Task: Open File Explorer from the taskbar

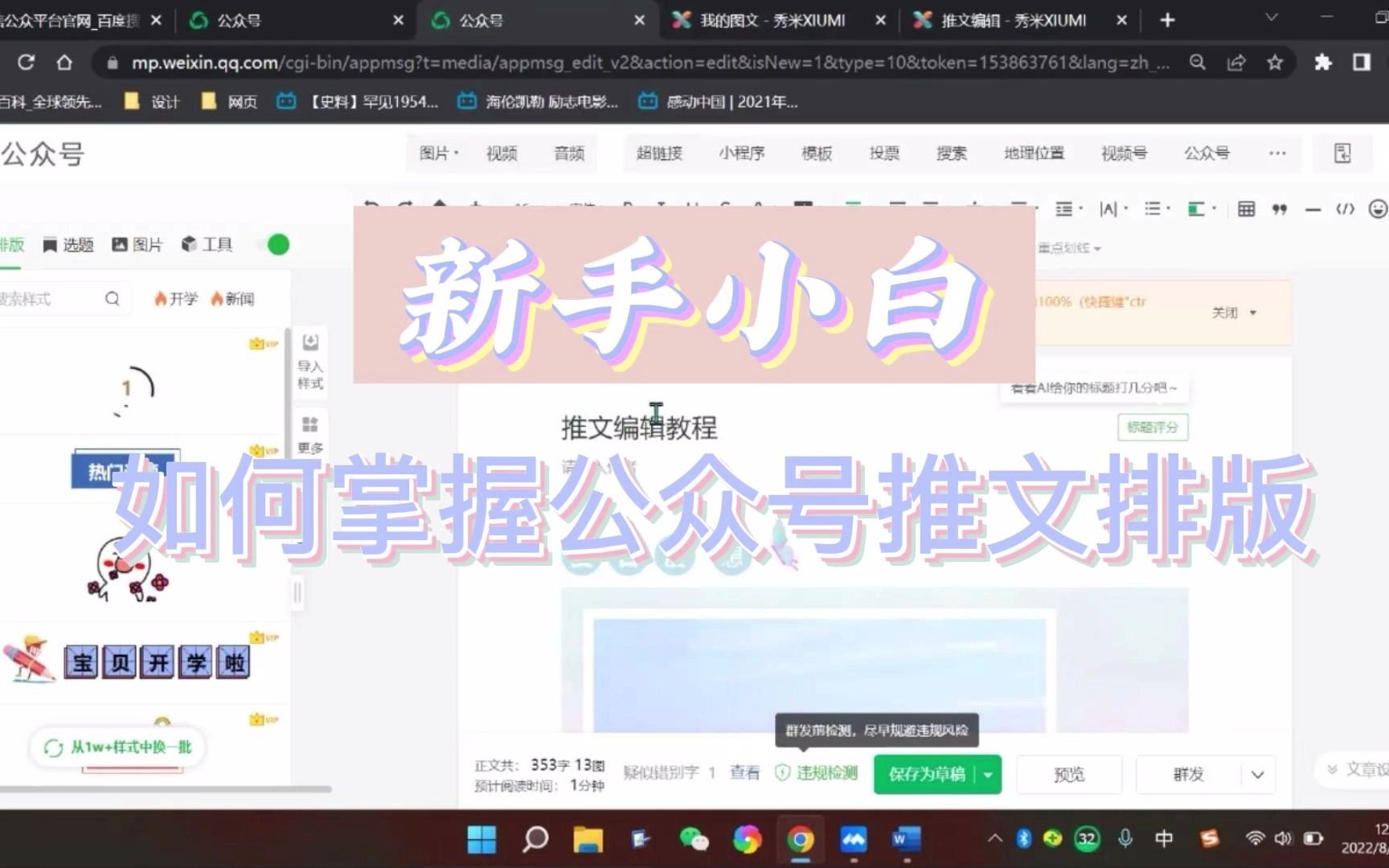Action: click(588, 839)
